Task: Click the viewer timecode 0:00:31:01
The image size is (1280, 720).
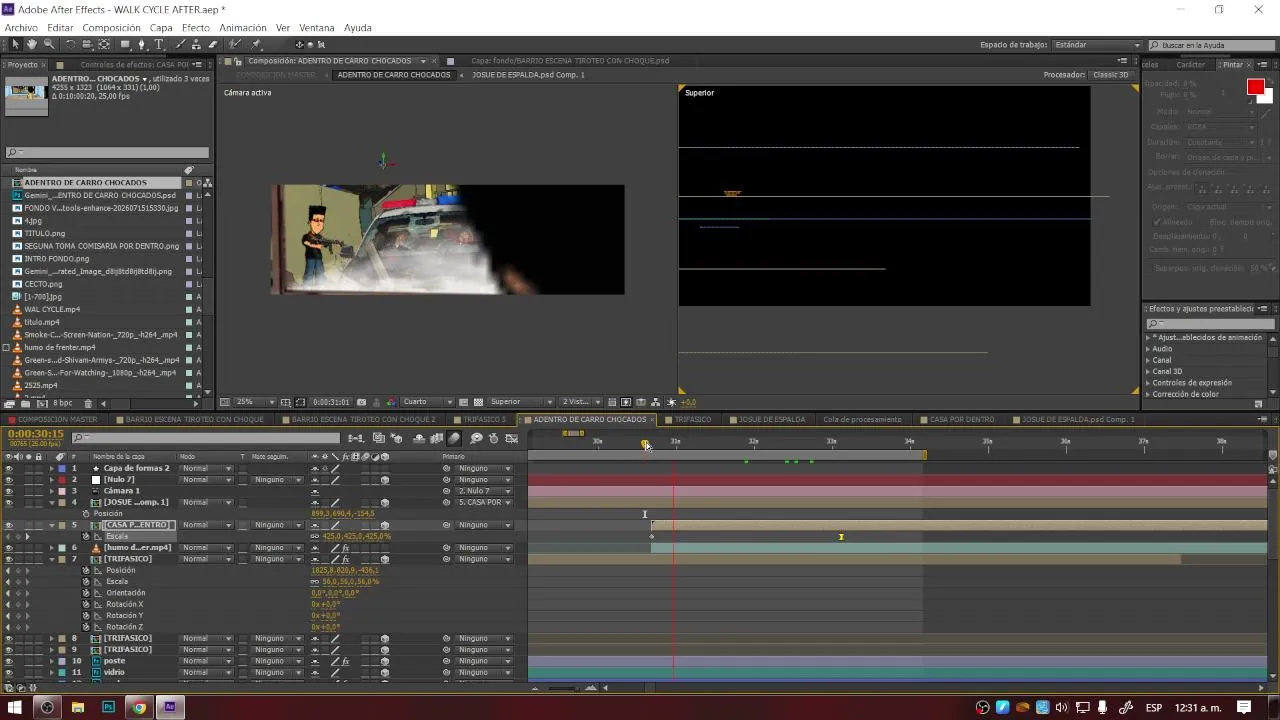Action: (x=331, y=402)
